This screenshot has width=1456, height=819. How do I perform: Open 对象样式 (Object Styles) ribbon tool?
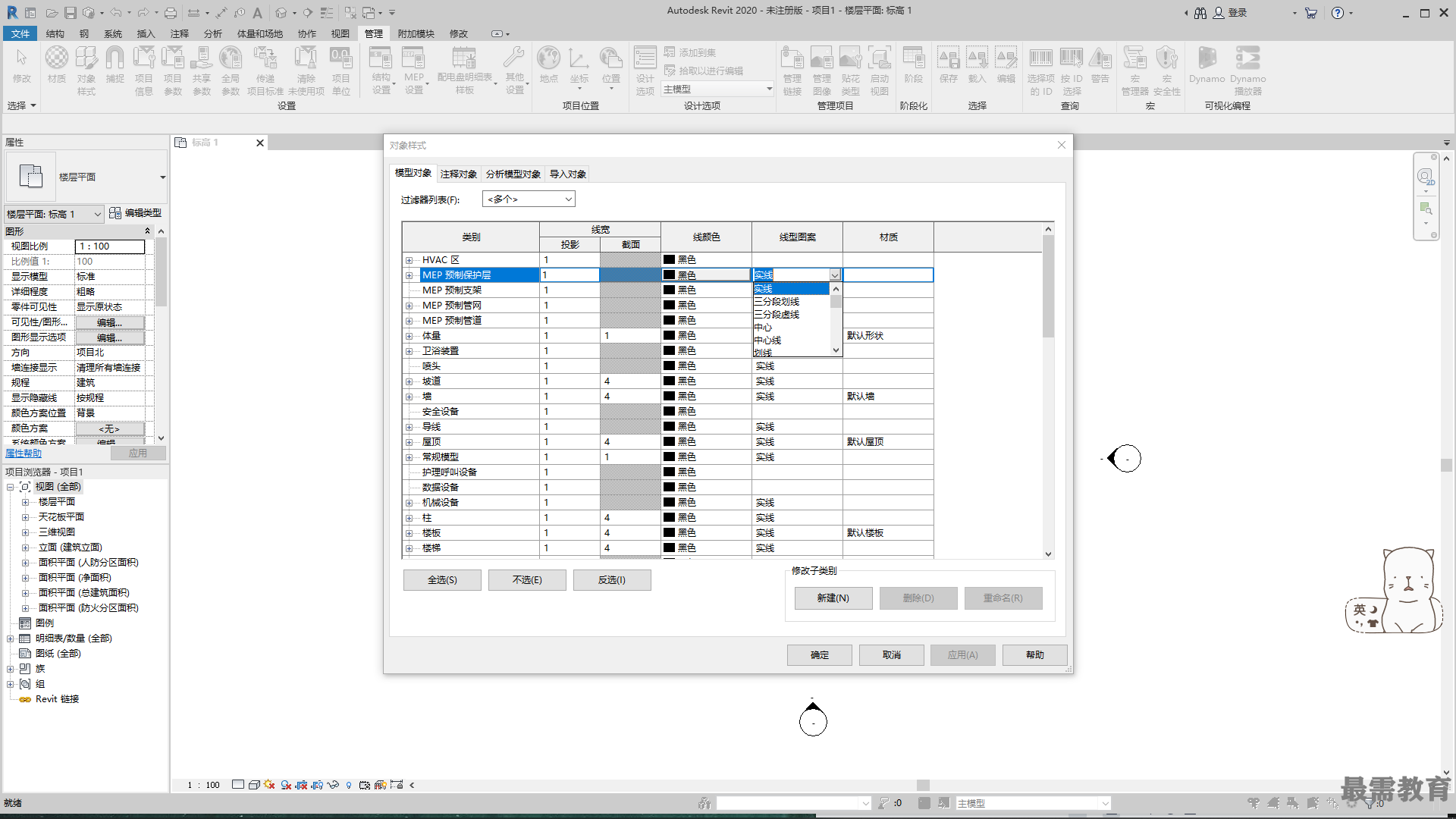coord(86,70)
